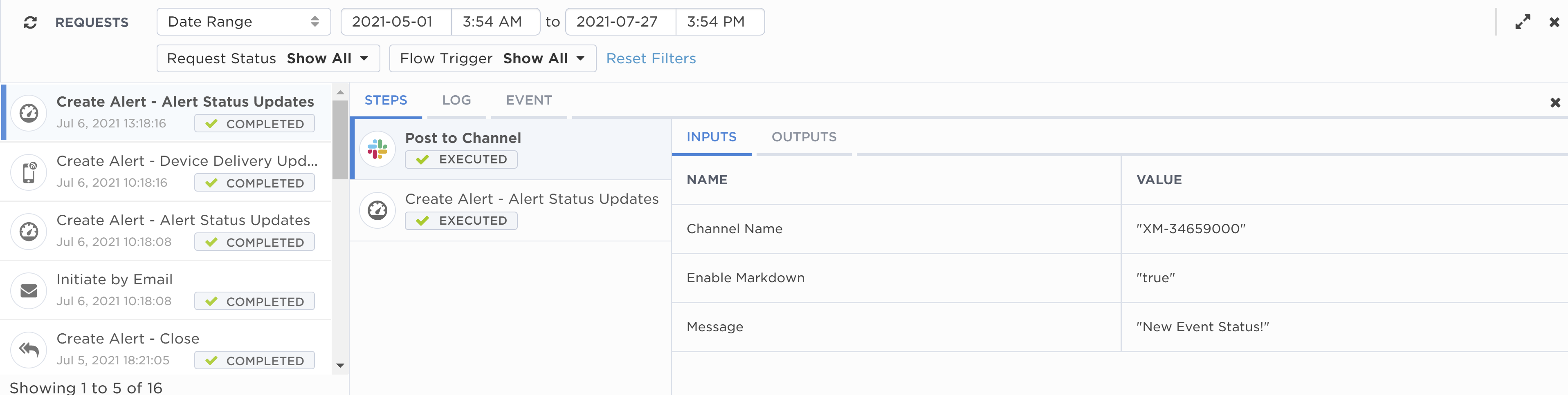The height and width of the screenshot is (395, 1568).
Task: Click the gauge icon of executed Alert Status step
Action: point(377,210)
